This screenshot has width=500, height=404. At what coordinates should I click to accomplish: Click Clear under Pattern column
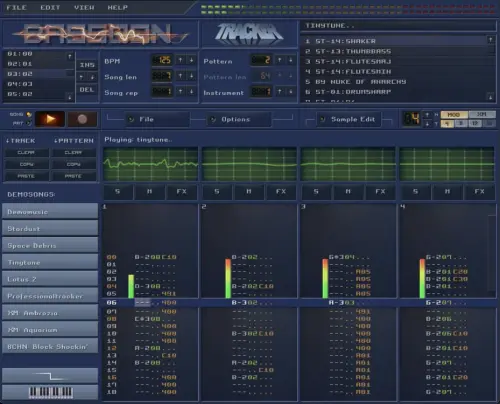click(x=73, y=153)
